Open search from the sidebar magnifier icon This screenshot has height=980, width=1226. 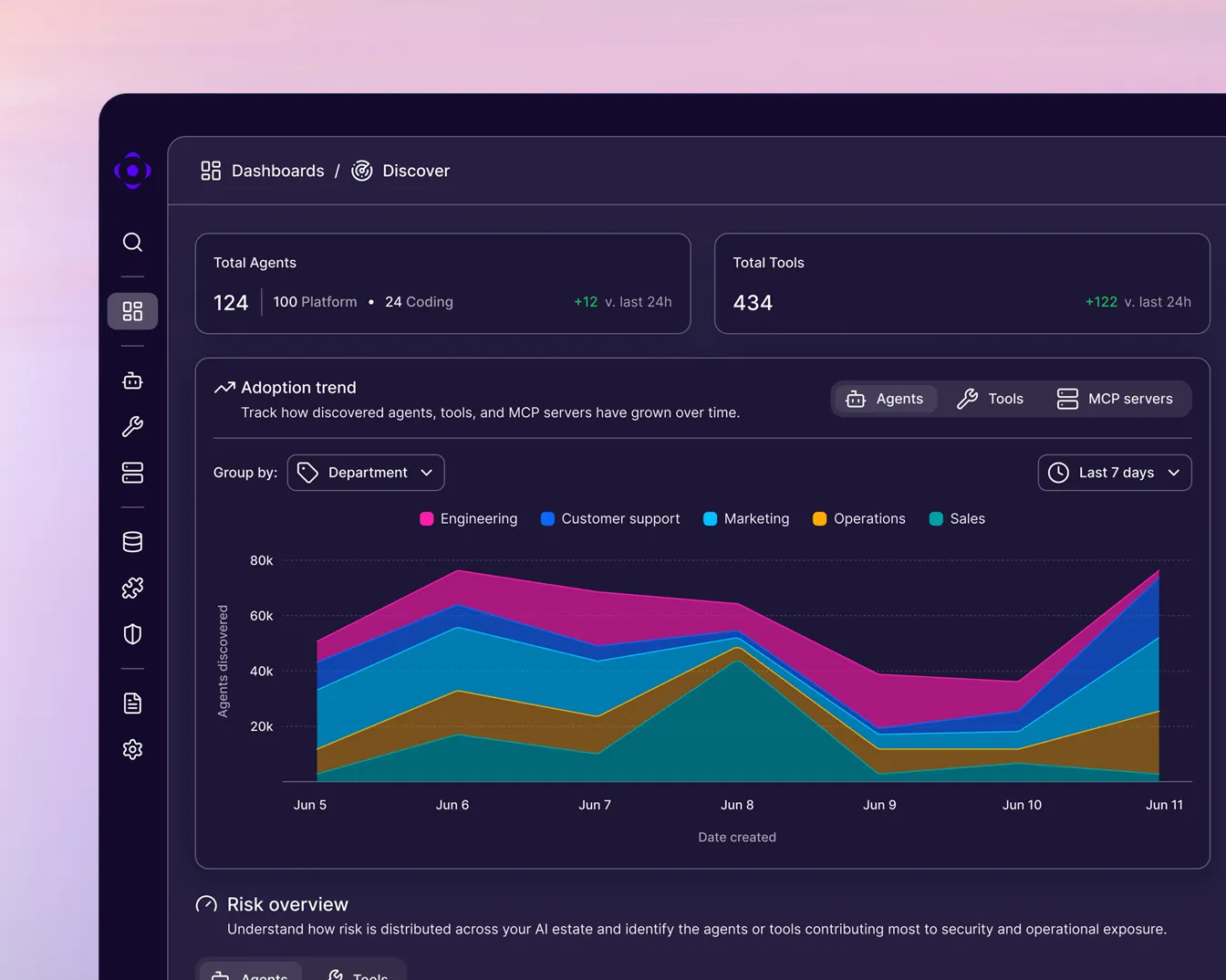tap(132, 242)
